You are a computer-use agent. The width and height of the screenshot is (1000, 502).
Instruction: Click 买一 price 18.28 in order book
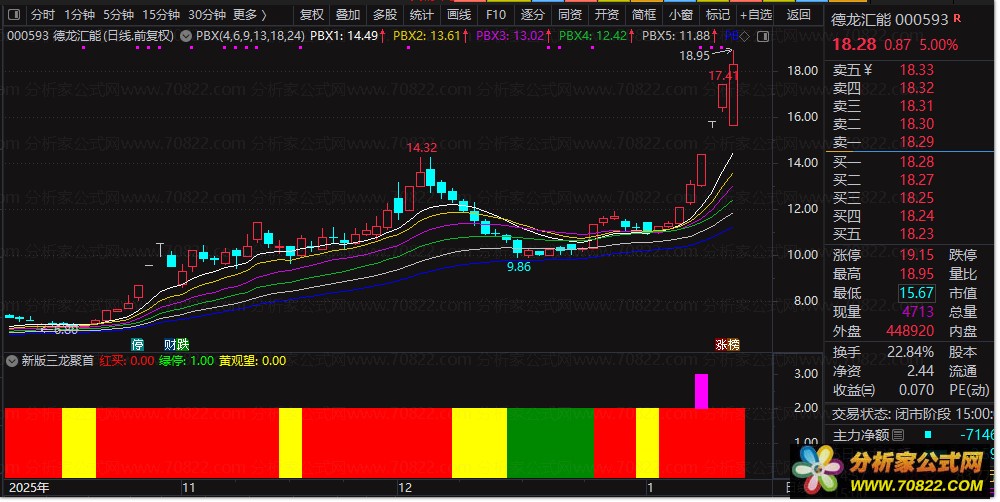[916, 162]
